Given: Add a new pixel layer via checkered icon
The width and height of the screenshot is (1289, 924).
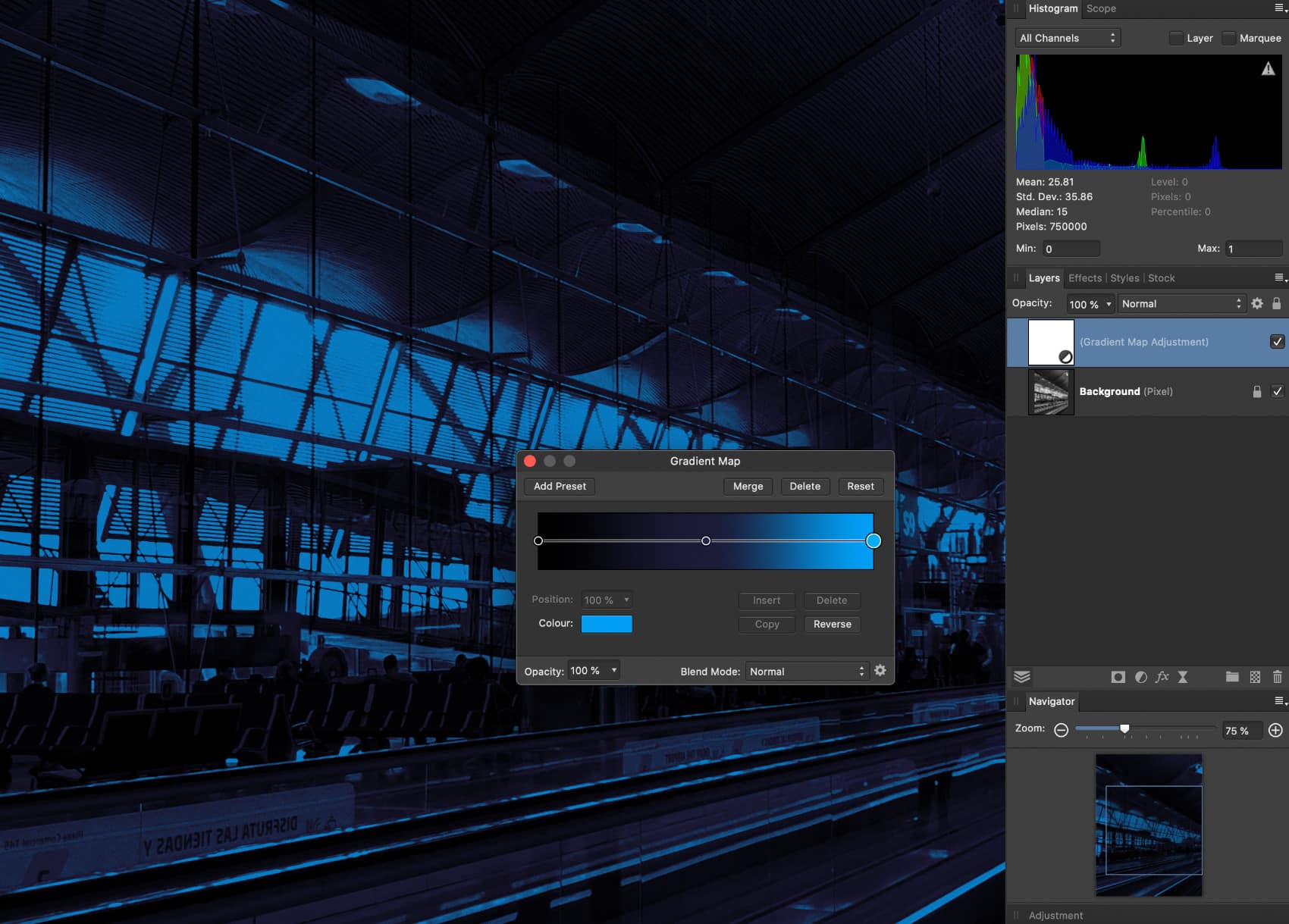Looking at the screenshot, I should (x=1255, y=677).
